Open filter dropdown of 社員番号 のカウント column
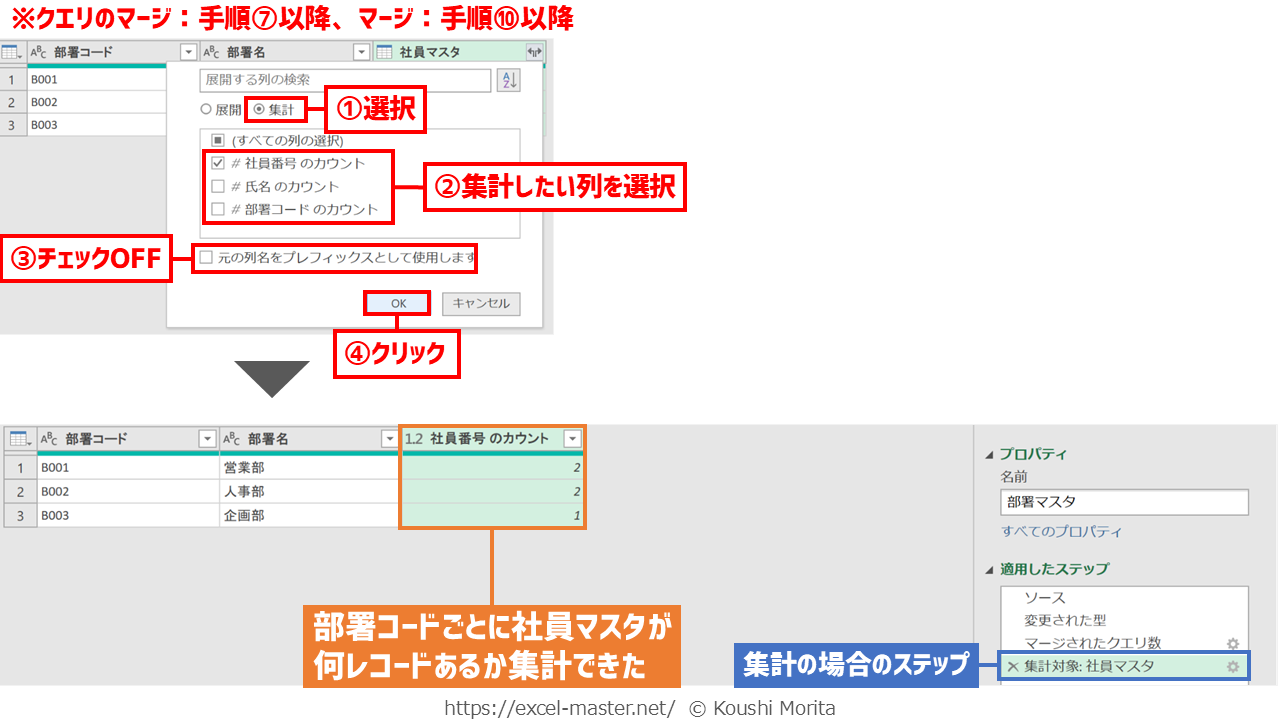Image resolution: width=1280 pixels, height=720 pixels. click(572, 439)
